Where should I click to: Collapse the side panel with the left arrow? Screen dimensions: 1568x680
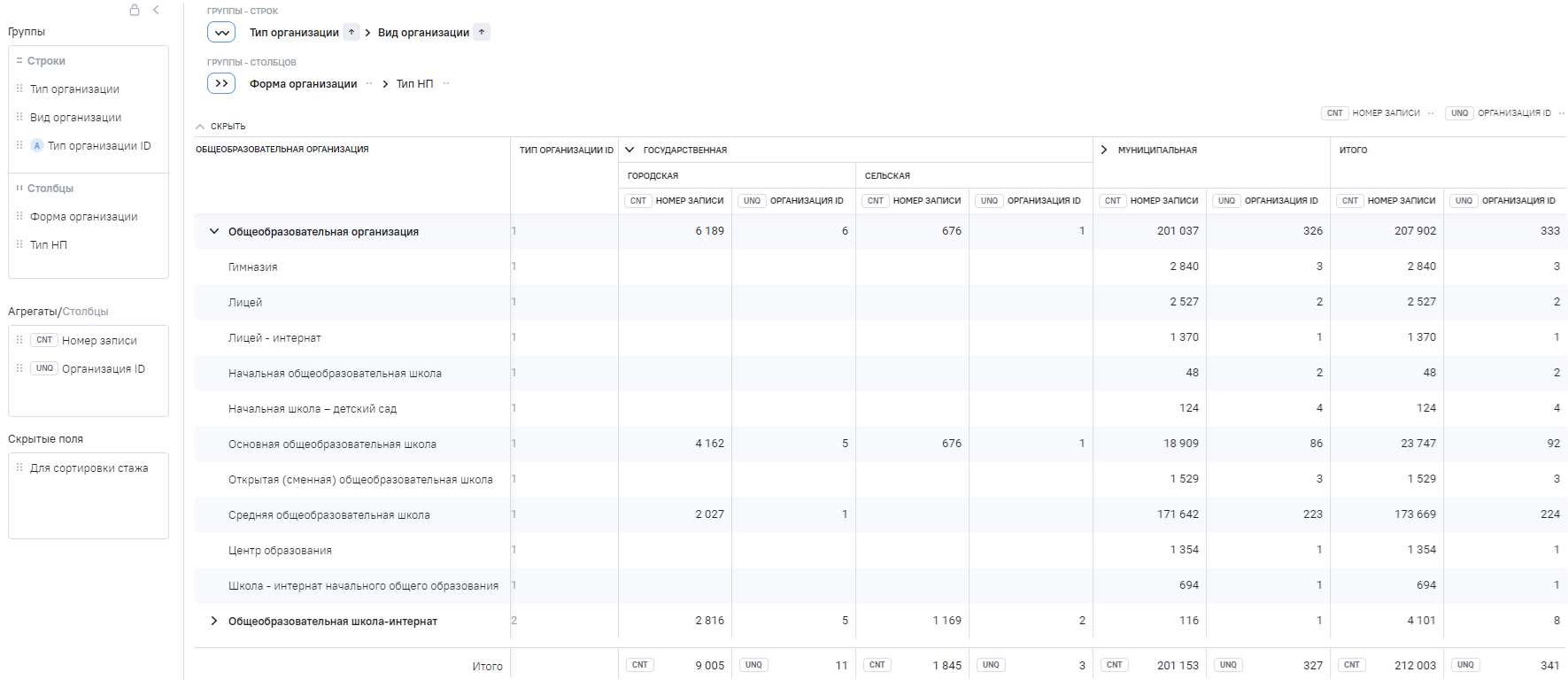point(156,10)
